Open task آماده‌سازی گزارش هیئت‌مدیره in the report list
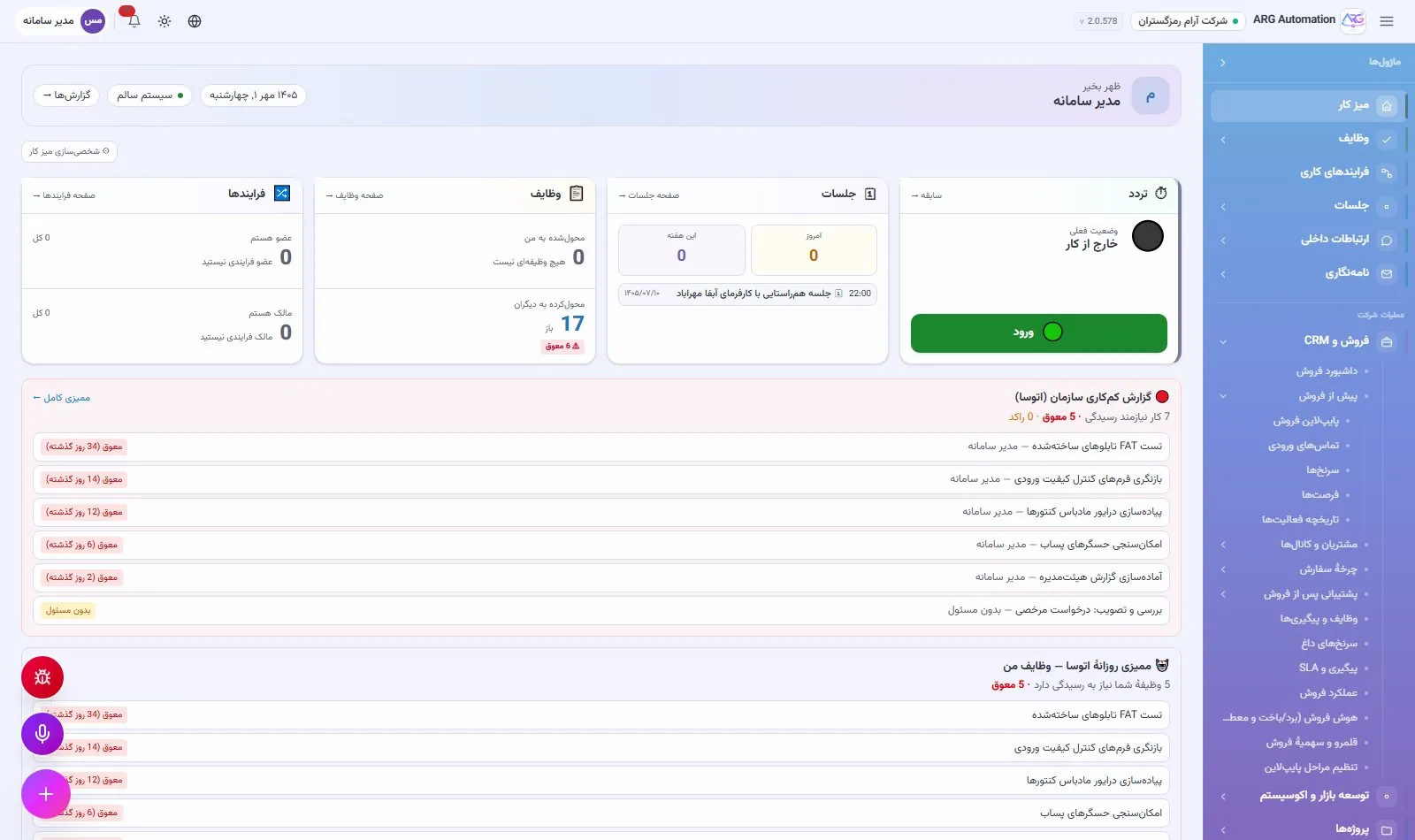 [601, 577]
